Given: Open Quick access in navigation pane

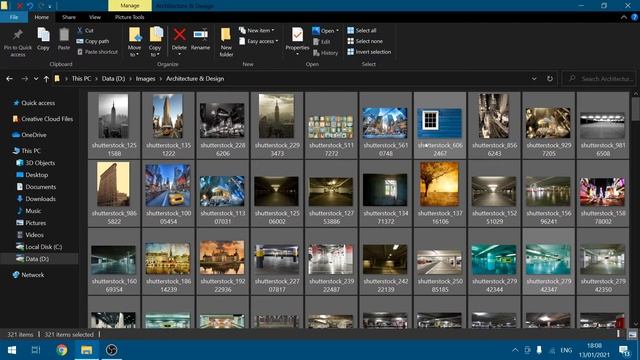Looking at the screenshot, I should 38,103.
